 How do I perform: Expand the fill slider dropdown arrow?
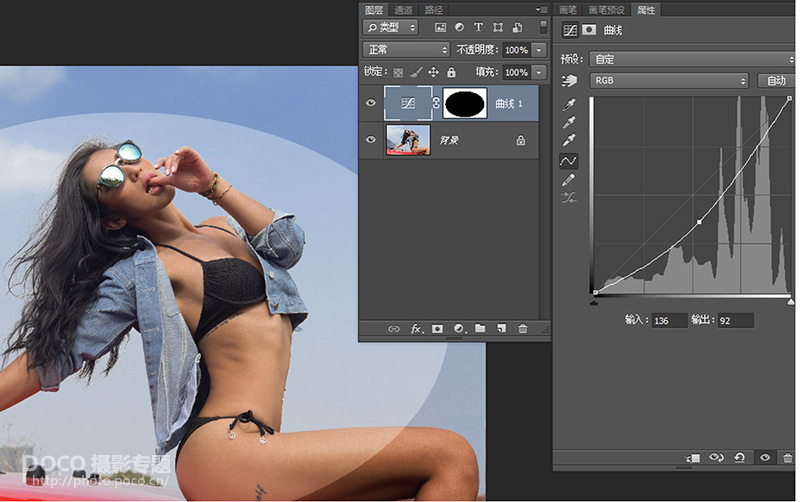(539, 72)
